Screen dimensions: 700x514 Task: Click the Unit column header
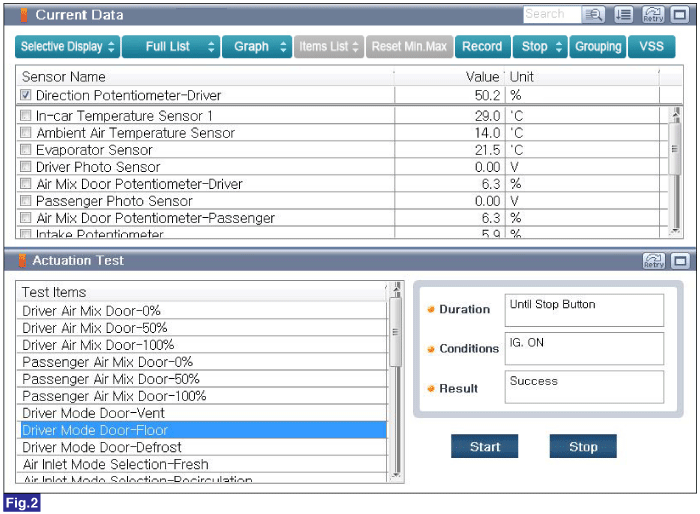point(582,77)
